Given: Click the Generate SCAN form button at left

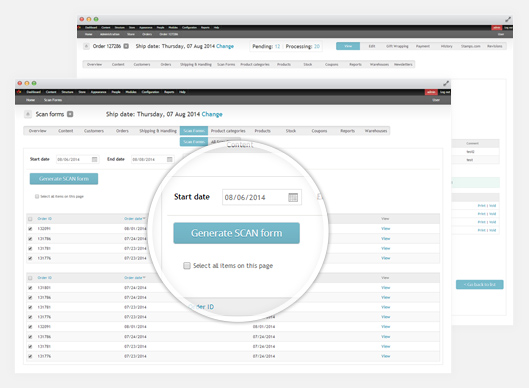Looking at the screenshot, I should click(x=64, y=179).
